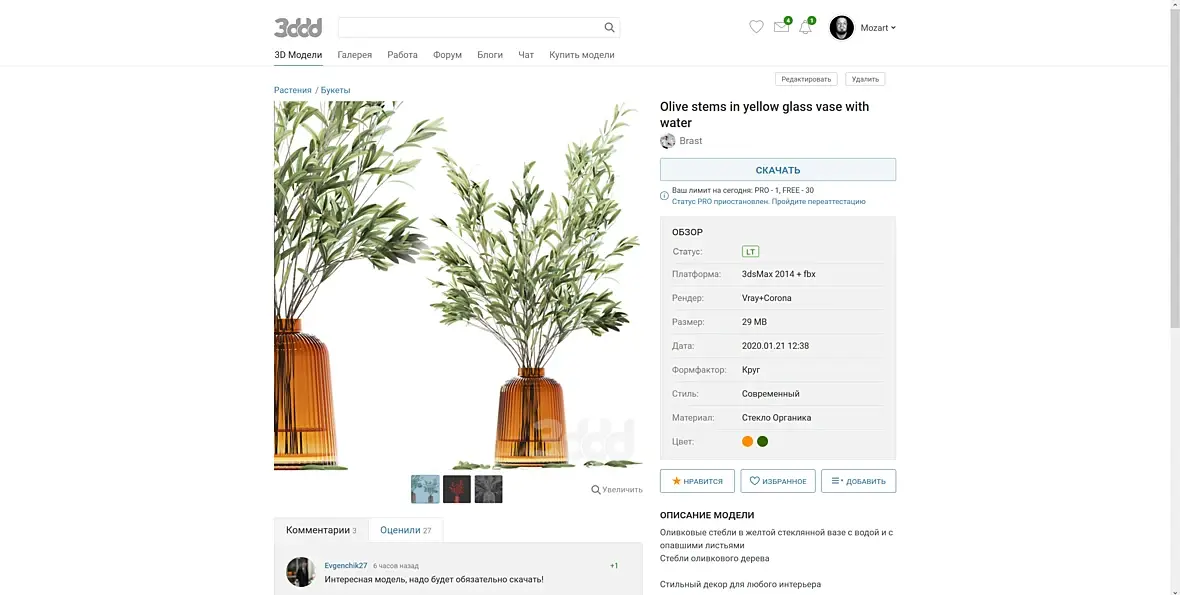Open messages envelope icon

(x=781, y=27)
